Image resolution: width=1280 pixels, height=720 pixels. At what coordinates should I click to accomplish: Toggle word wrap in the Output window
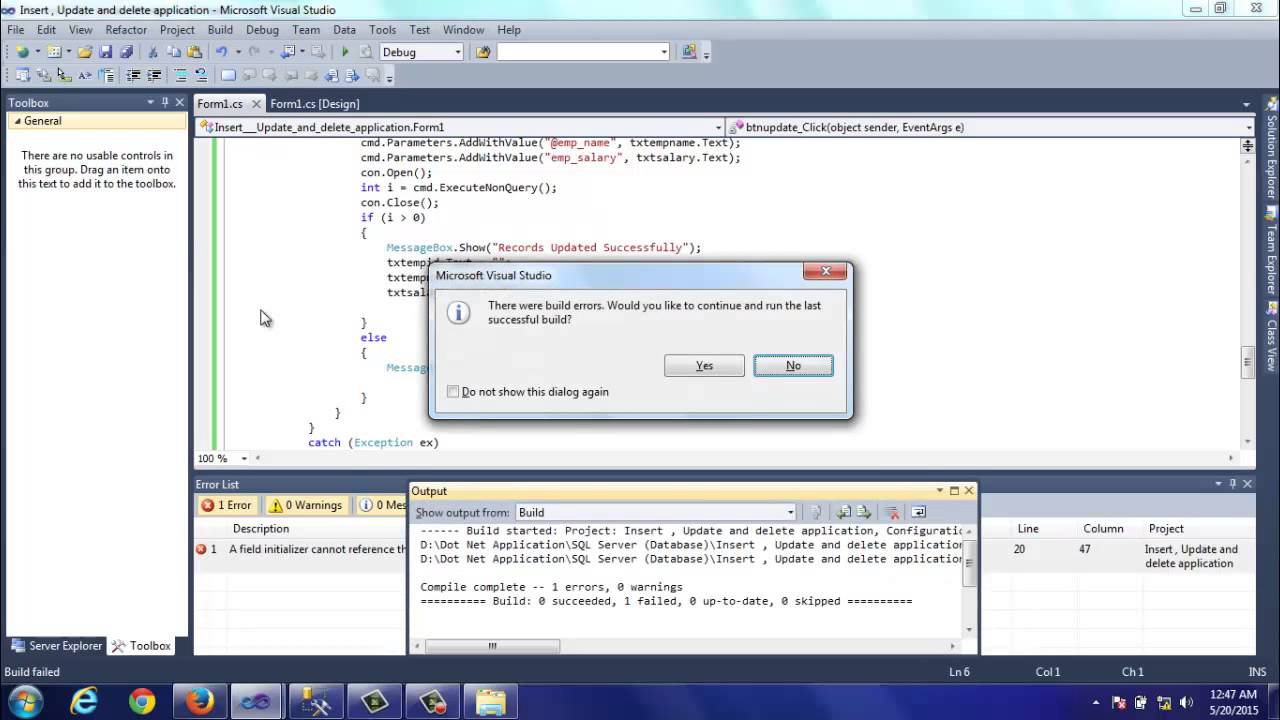click(x=919, y=512)
